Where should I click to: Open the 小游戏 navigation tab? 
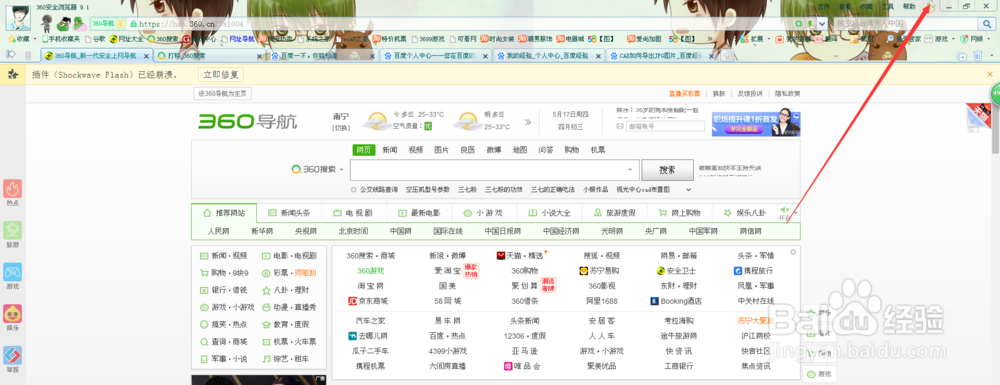(x=484, y=213)
